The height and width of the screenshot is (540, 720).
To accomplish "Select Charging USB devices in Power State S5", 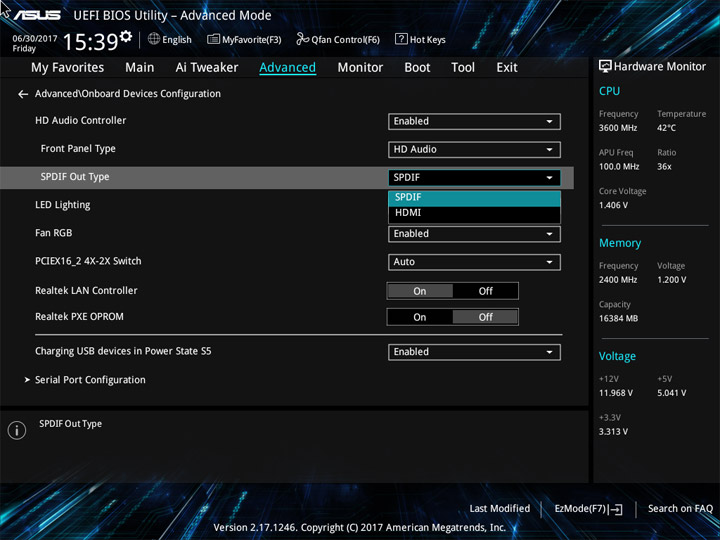I will coord(123,351).
